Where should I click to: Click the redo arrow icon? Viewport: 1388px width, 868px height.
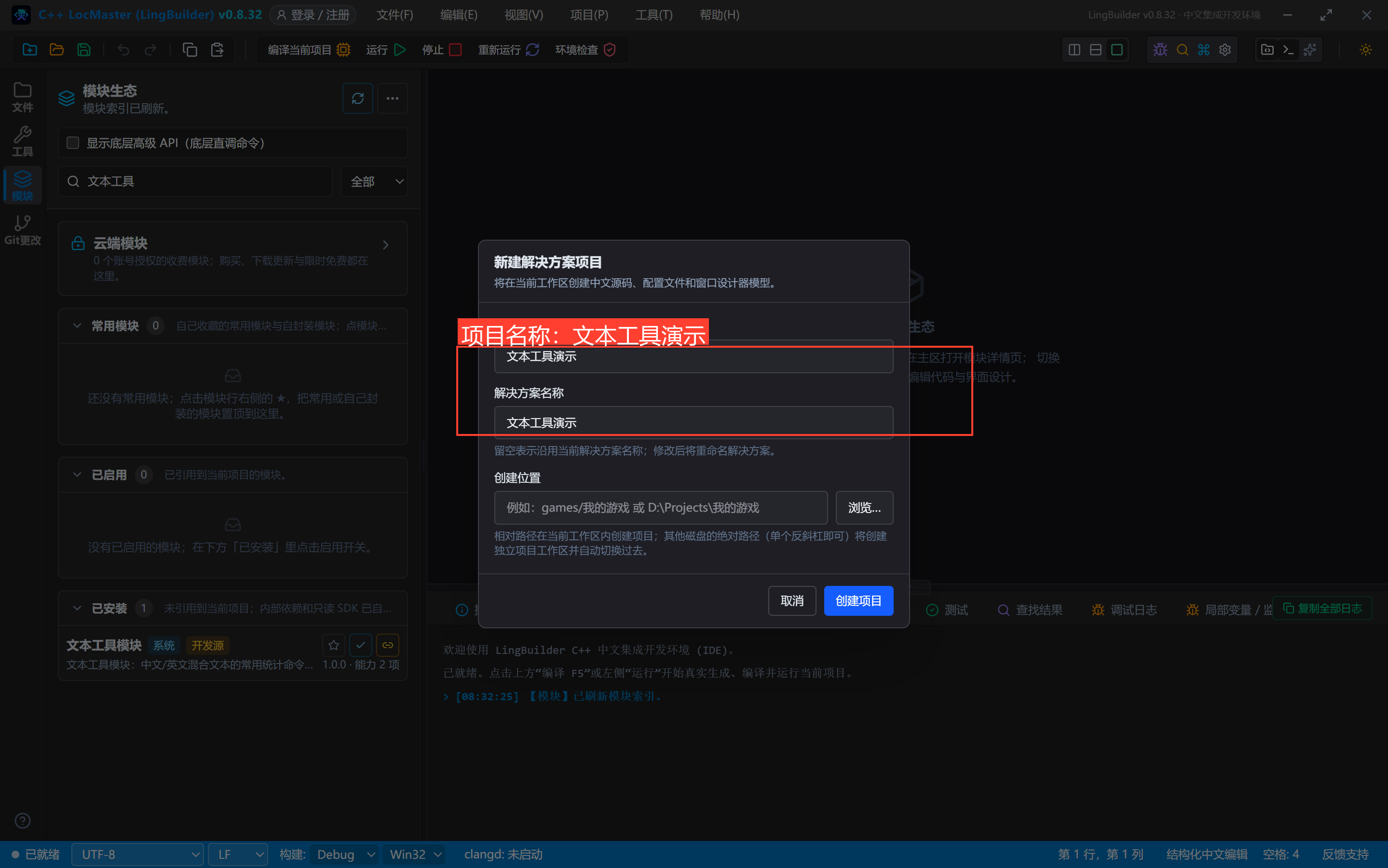(x=150, y=50)
